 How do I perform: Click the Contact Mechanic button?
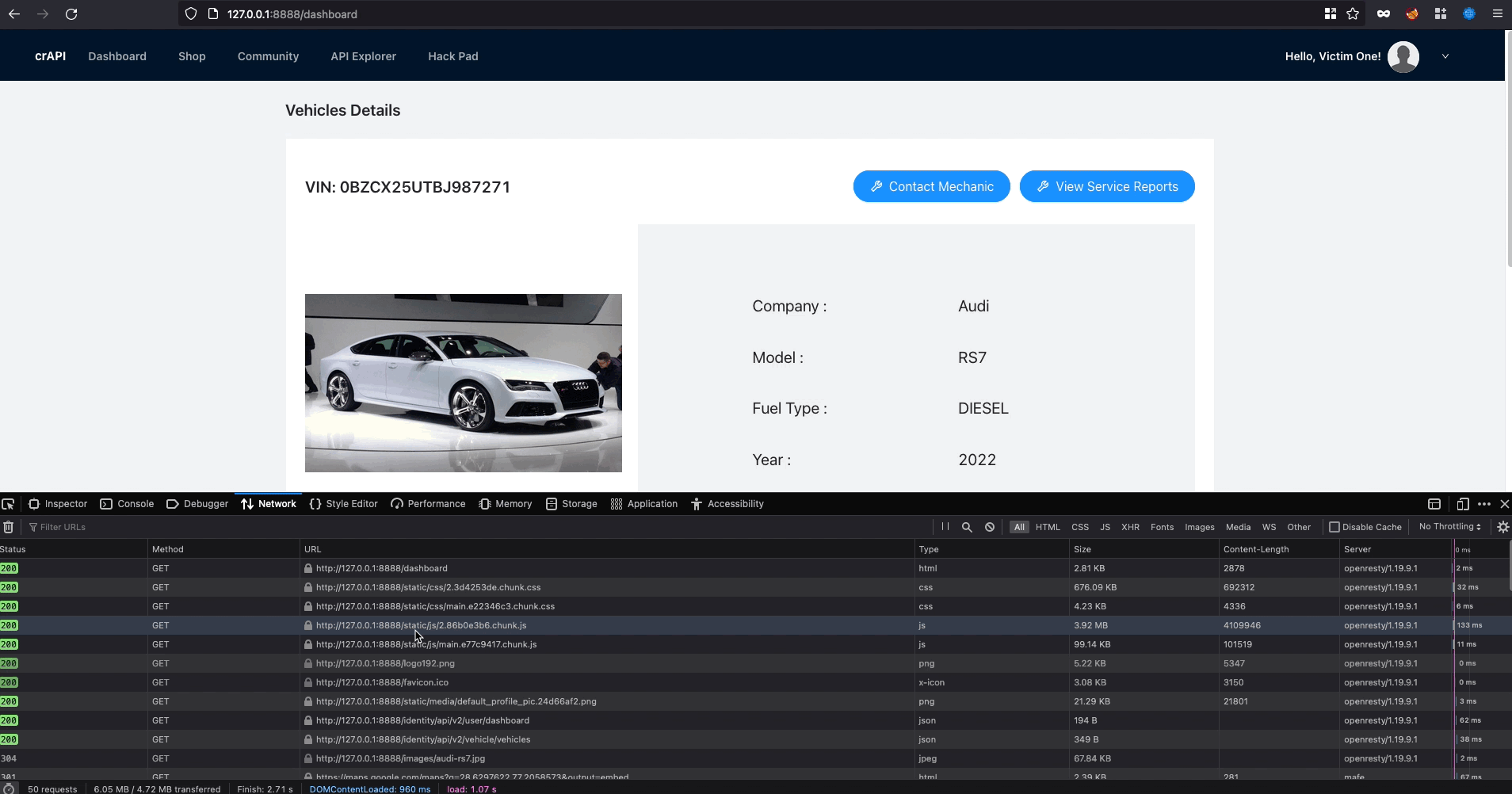tap(932, 186)
